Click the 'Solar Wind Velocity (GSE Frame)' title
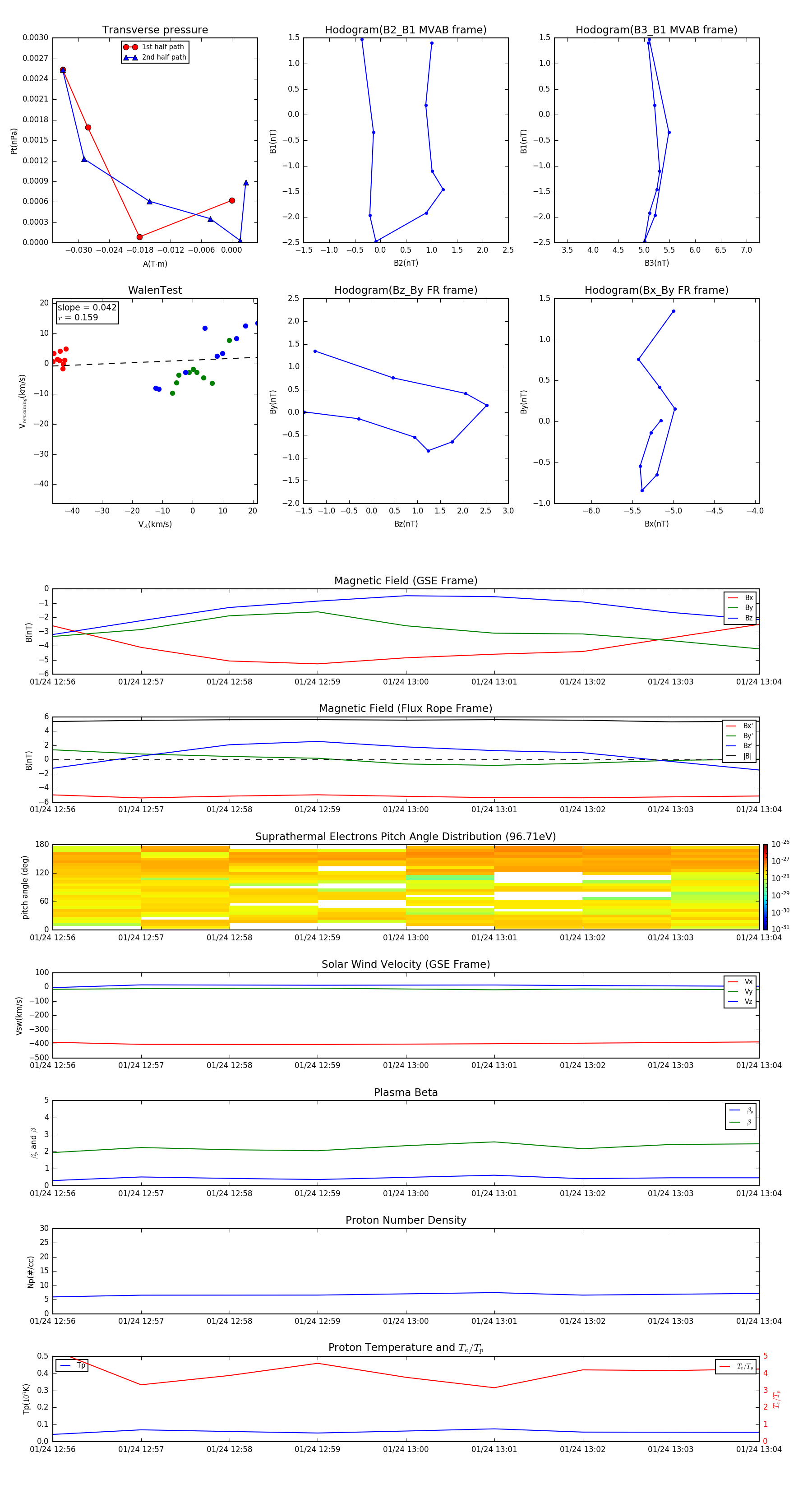This screenshot has height=1489, width=812. [406, 964]
